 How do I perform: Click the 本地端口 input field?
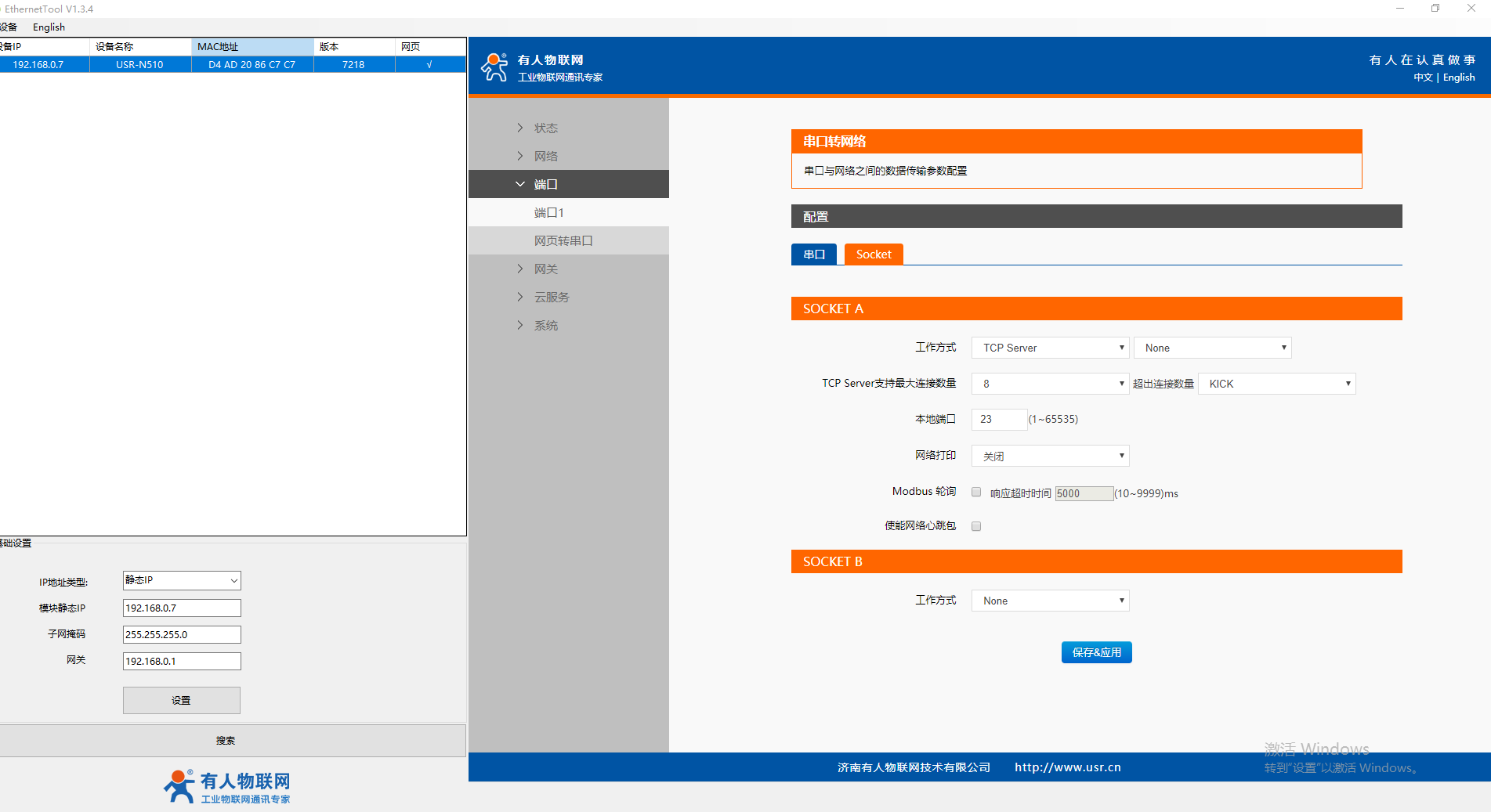click(x=999, y=420)
